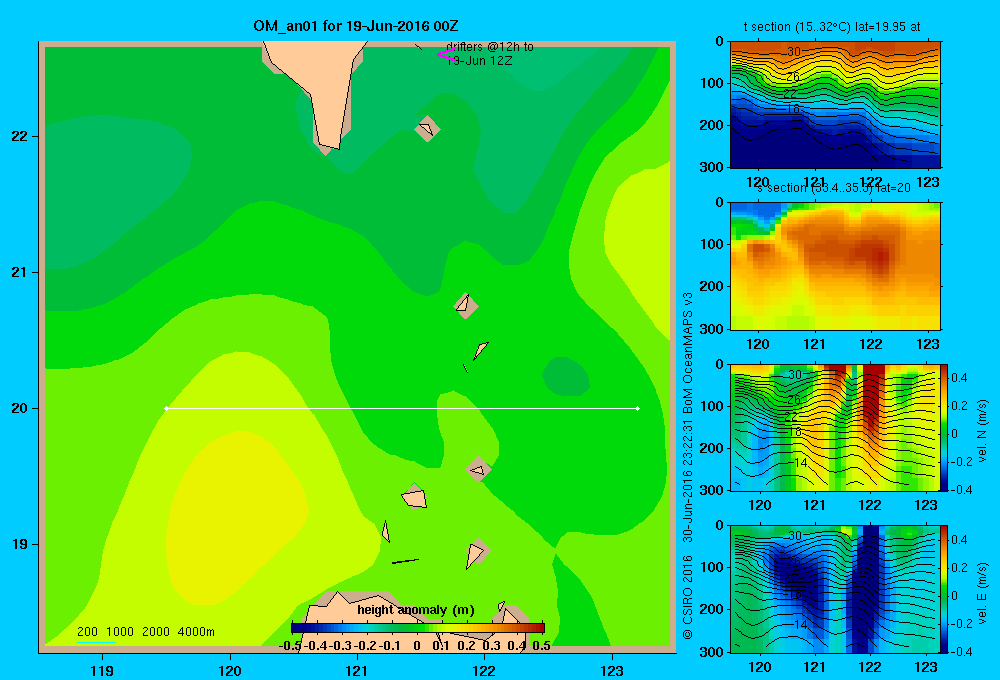Click latitude label 22 on main map

20,136
